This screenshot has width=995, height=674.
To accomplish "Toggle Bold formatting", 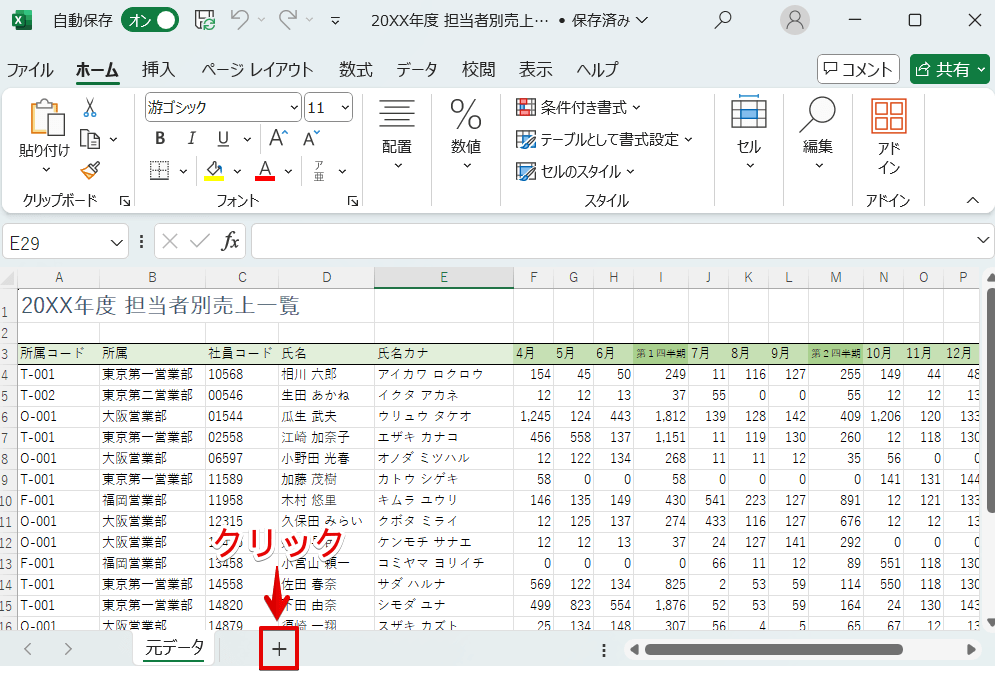I will pyautogui.click(x=160, y=138).
